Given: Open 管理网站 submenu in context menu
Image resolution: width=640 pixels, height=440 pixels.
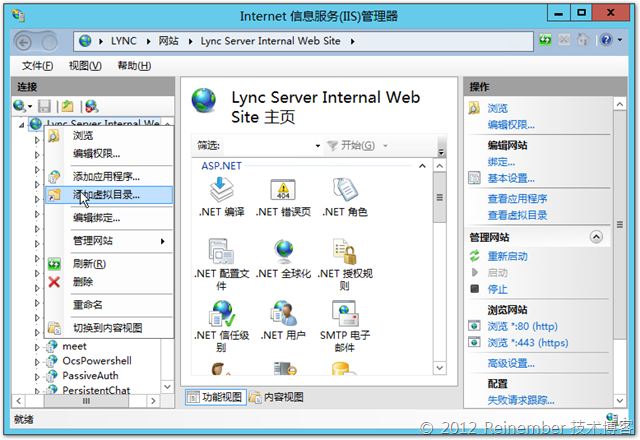Looking at the screenshot, I should tap(109, 241).
